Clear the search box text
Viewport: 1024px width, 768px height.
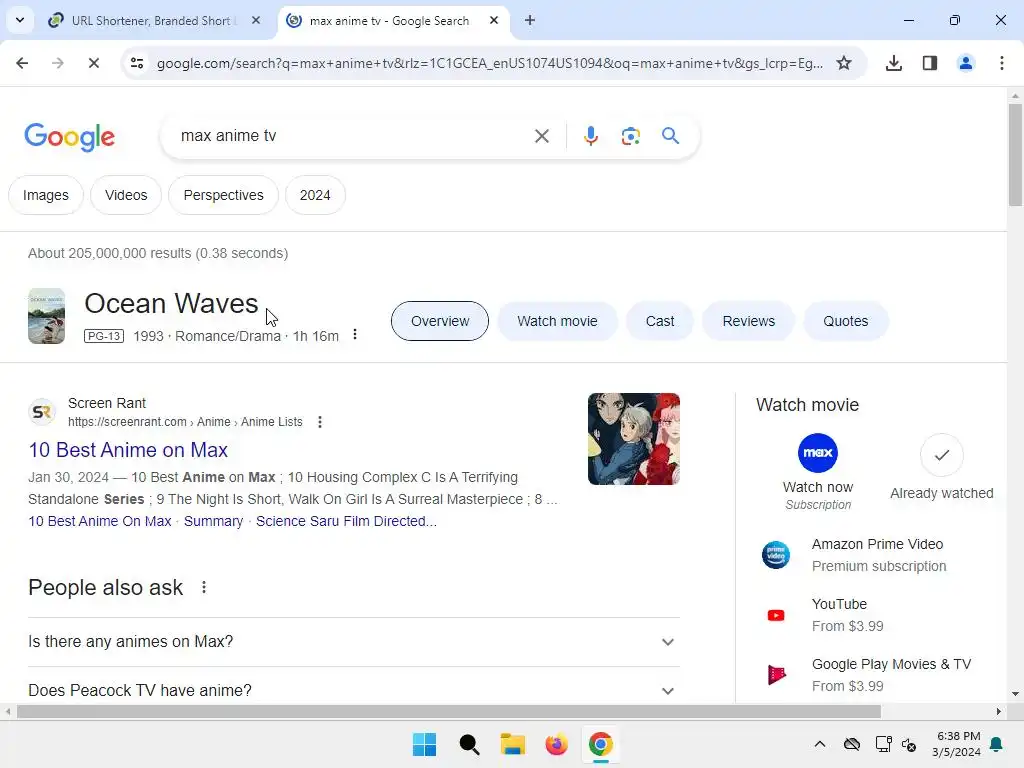[541, 136]
